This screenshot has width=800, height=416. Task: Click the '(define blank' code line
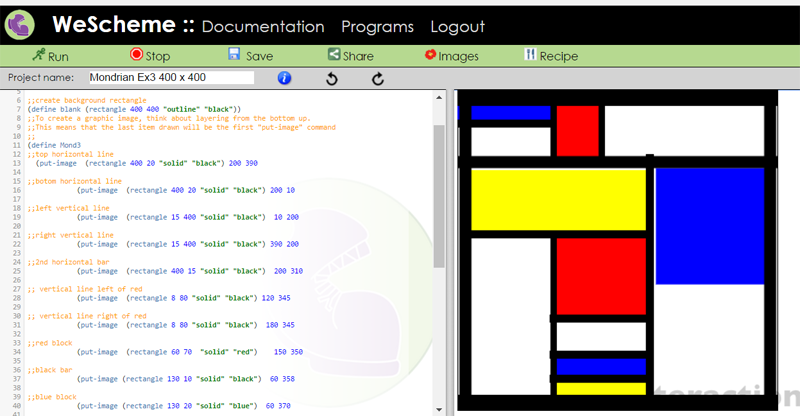134,109
